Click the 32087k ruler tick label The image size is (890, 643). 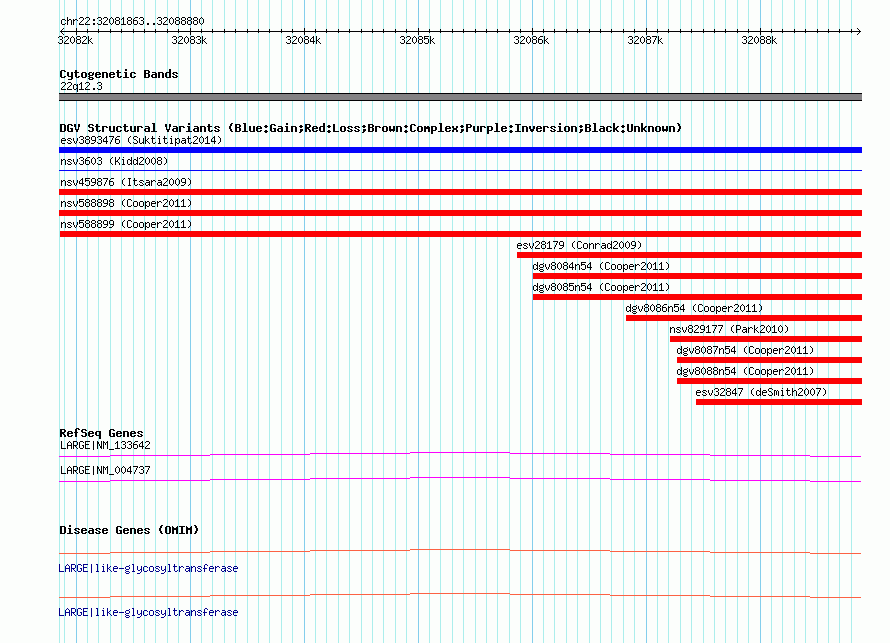(x=645, y=40)
